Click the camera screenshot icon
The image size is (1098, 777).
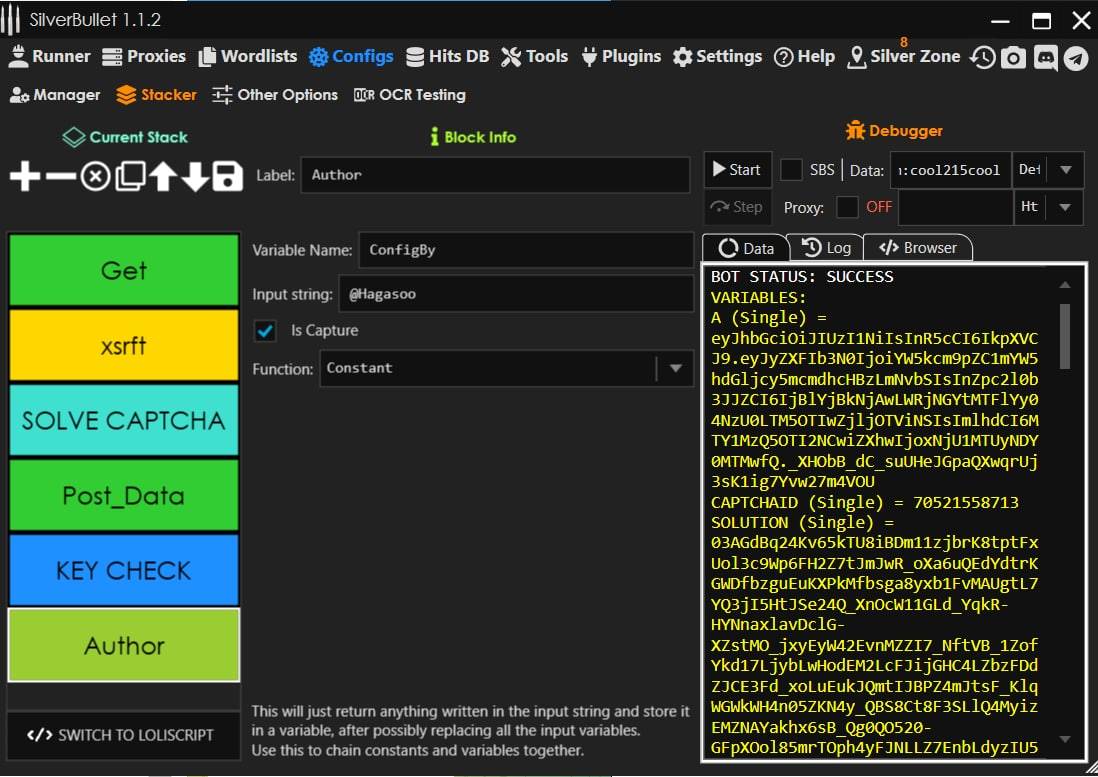click(x=1014, y=57)
